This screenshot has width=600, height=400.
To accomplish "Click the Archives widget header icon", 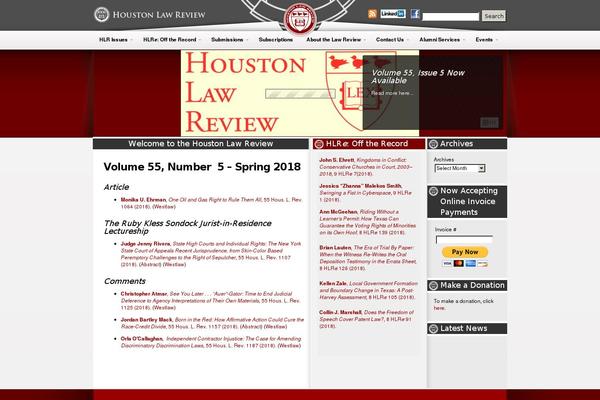I will click(433, 144).
